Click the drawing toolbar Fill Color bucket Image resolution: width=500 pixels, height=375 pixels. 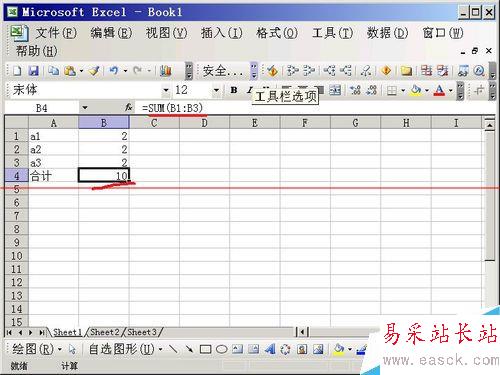coord(339,349)
